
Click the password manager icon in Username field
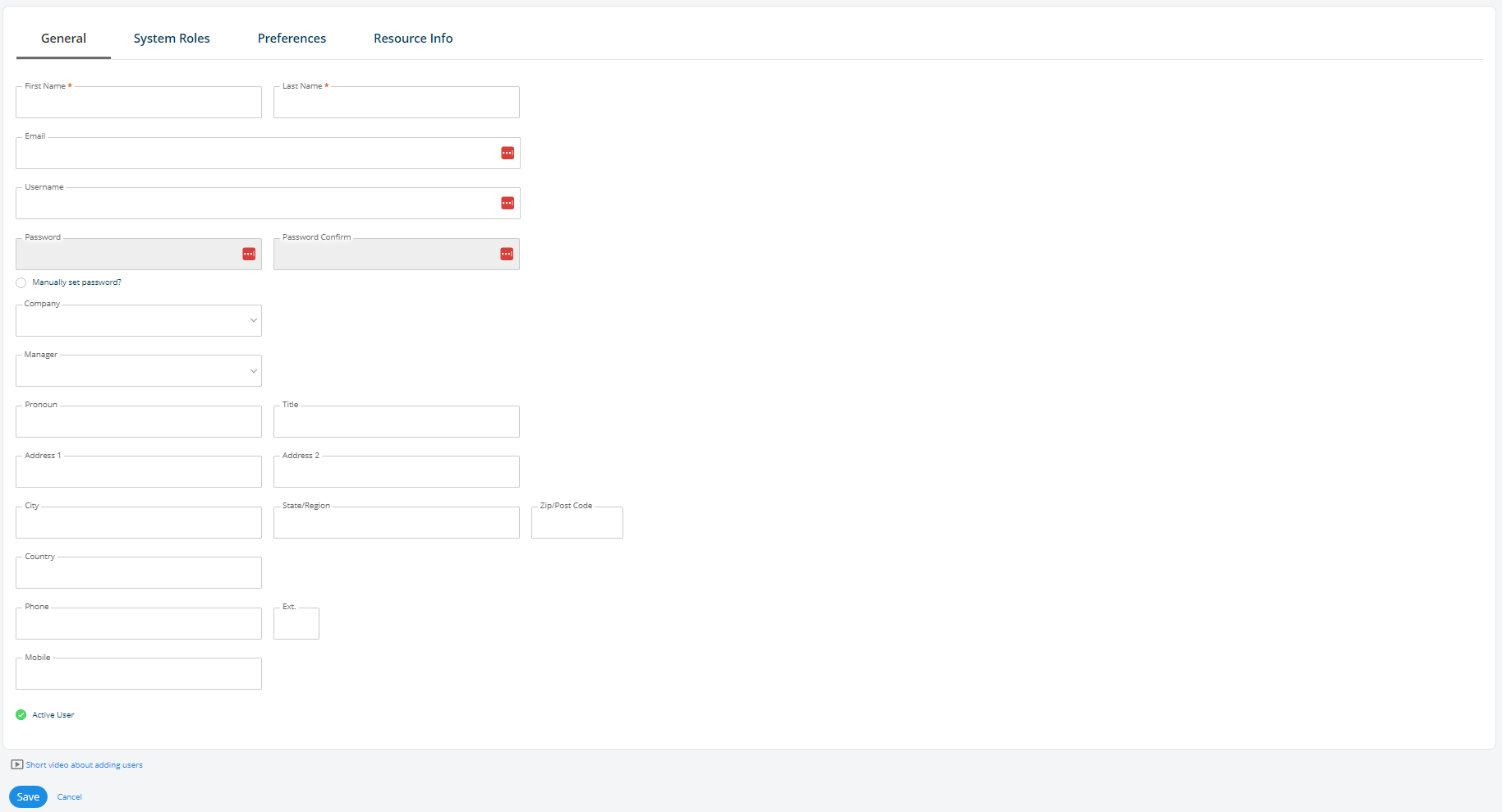click(508, 203)
